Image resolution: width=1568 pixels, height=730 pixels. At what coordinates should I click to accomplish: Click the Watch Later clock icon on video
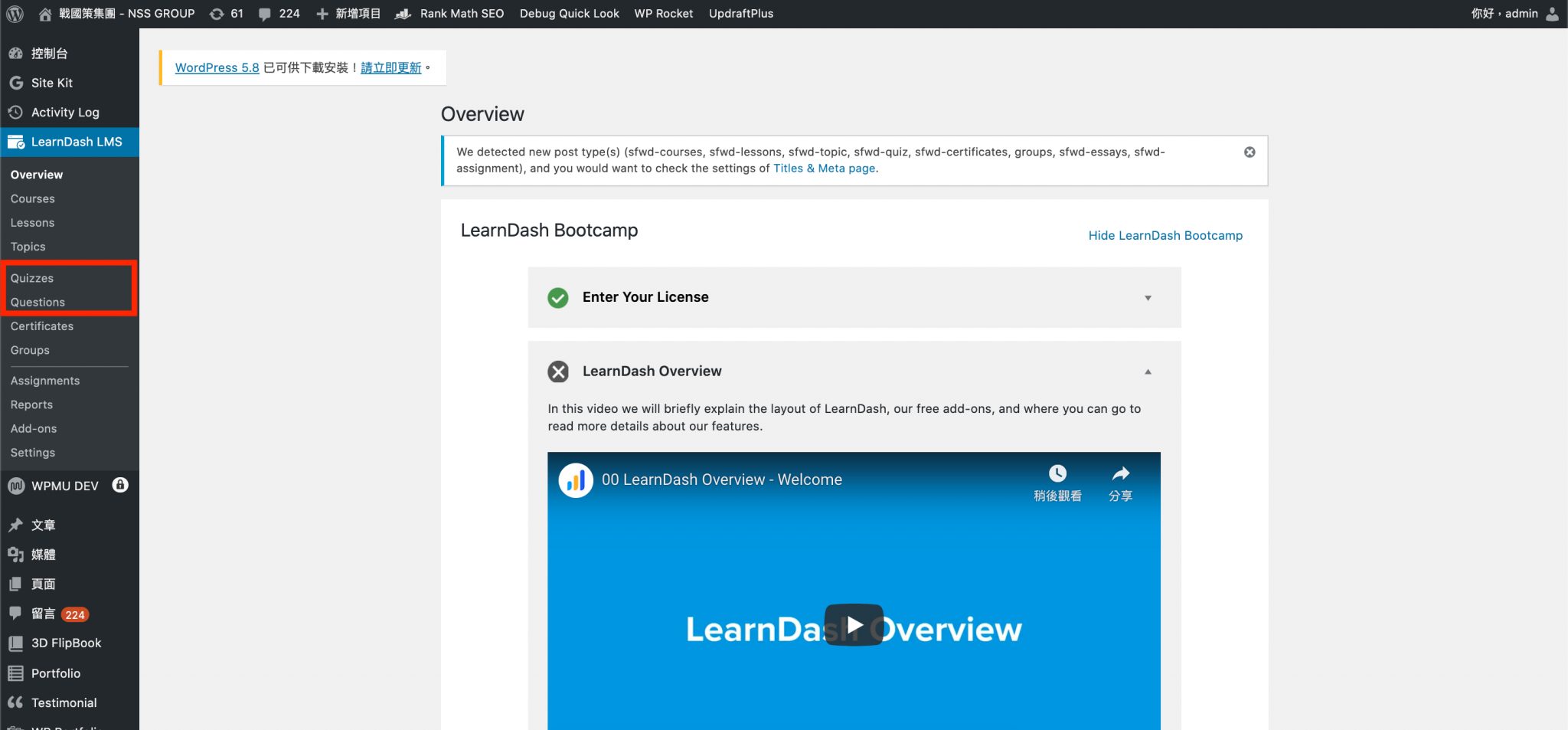point(1057,473)
